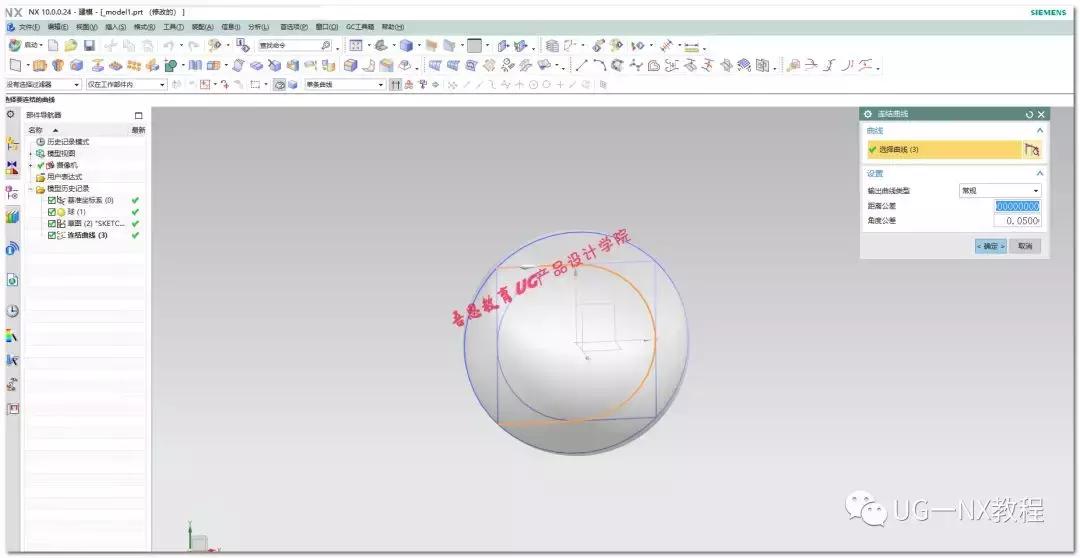Click the Save icon in the toolbar
This screenshot has height=558, width=1080.
pos(89,46)
